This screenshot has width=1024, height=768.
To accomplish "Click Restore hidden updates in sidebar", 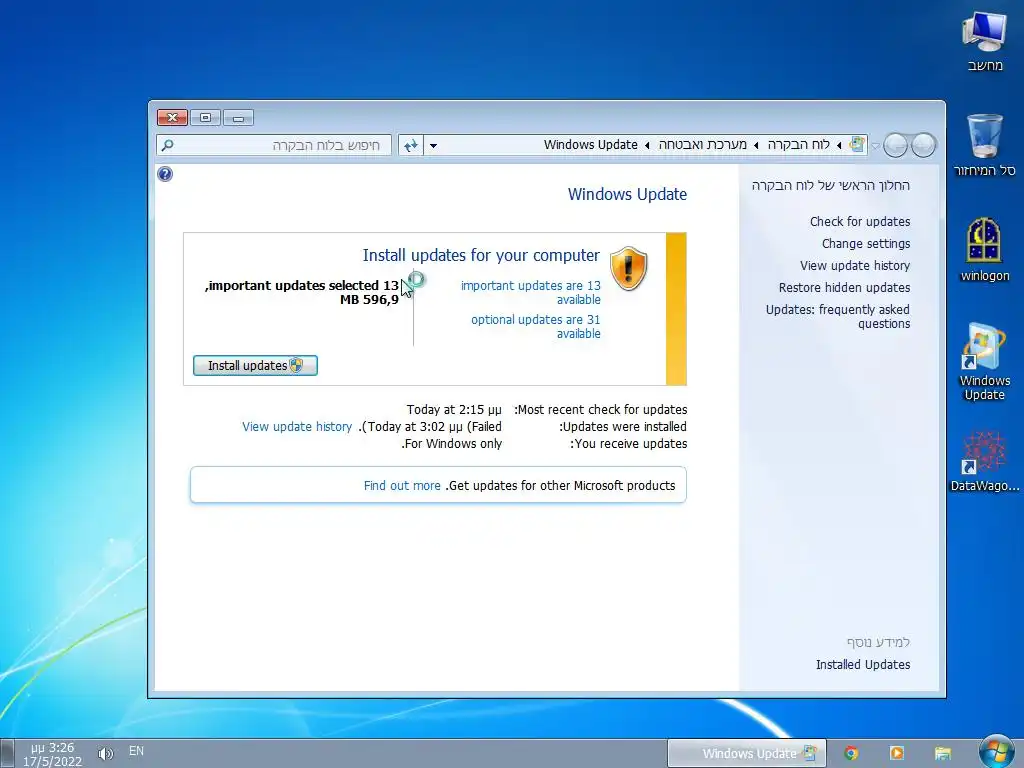I will coord(844,287).
